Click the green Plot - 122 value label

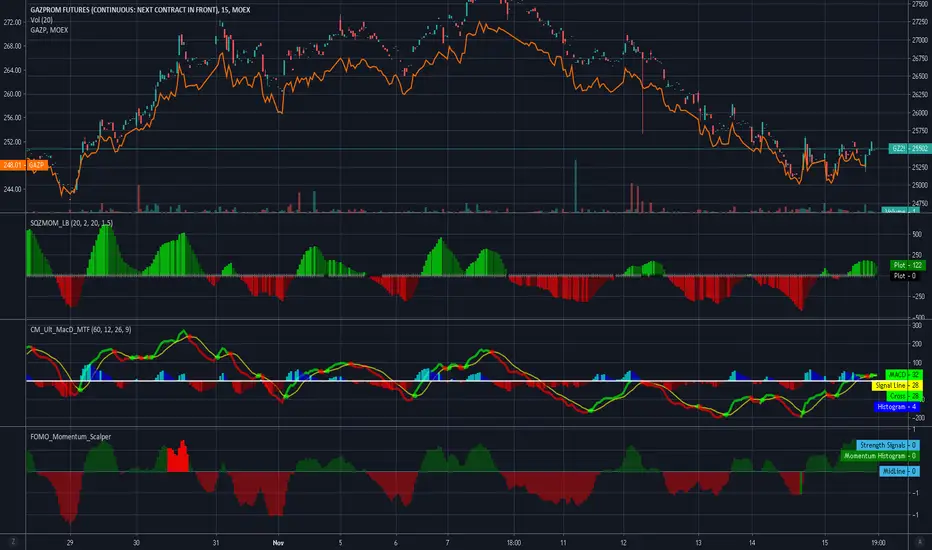(907, 265)
